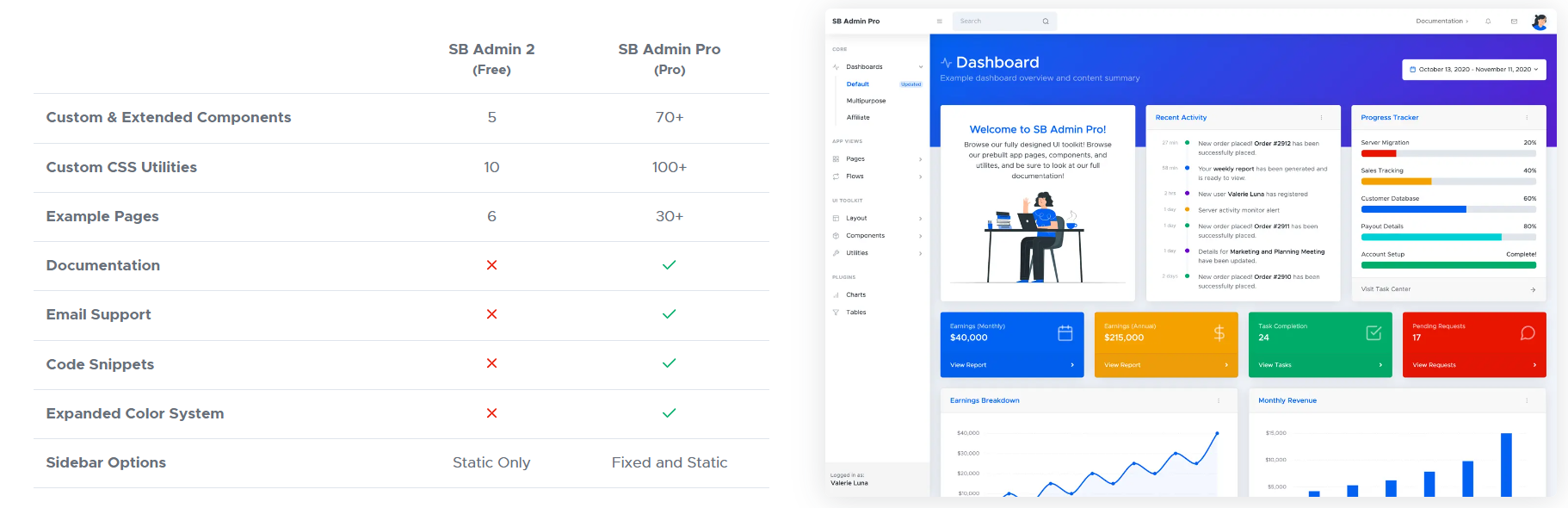
Task: Open Earnings Breakdown three-dot options
Action: click(1218, 400)
